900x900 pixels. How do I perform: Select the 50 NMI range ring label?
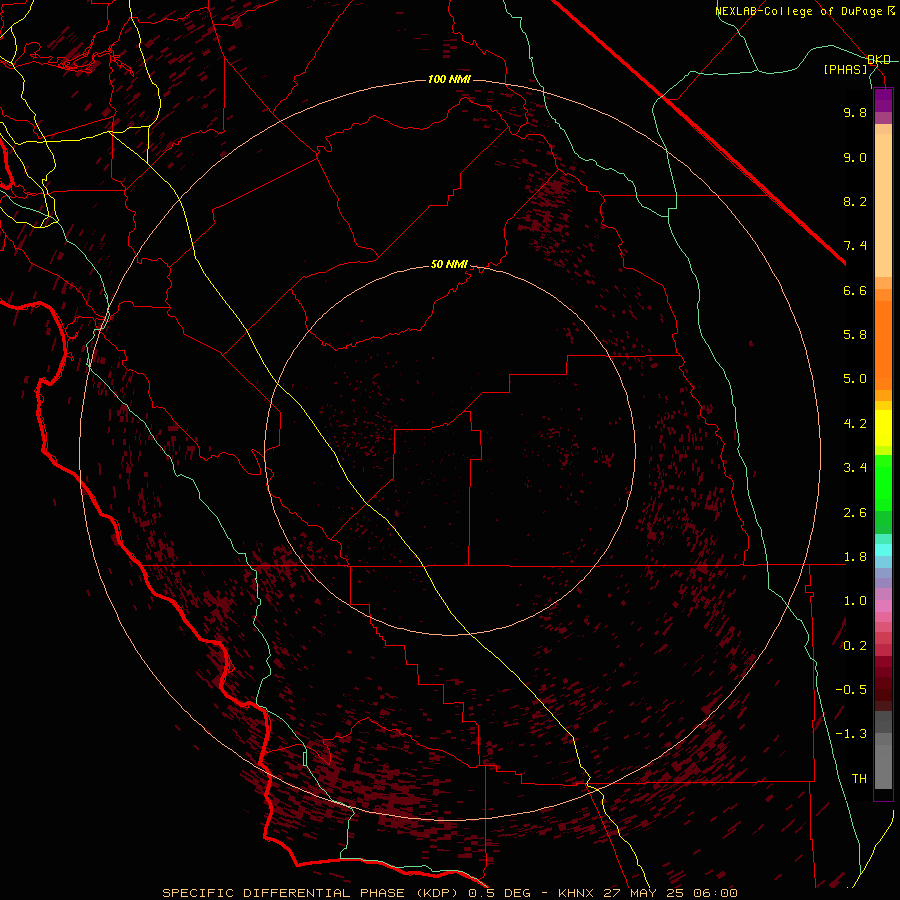click(x=449, y=265)
